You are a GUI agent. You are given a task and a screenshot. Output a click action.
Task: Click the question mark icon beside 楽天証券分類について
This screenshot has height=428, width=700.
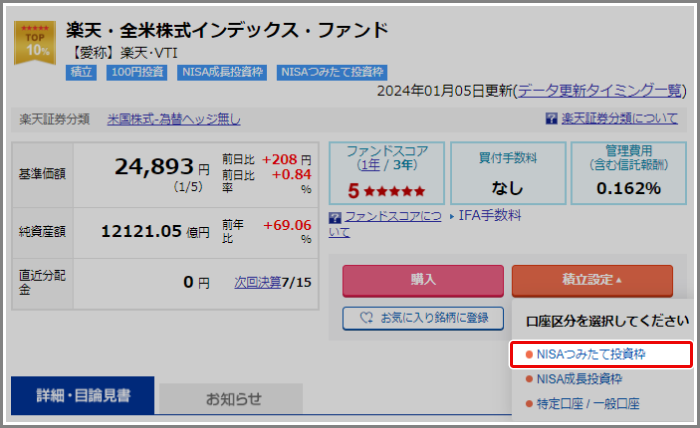click(551, 118)
